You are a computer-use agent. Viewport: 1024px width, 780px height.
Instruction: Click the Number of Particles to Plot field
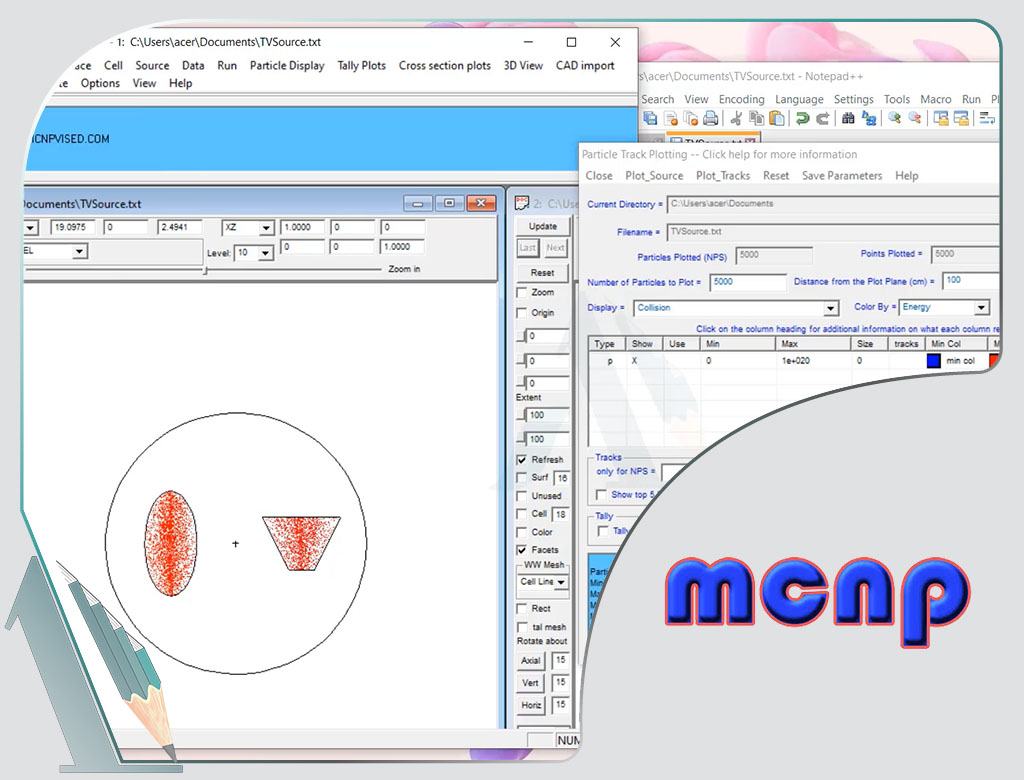click(x=748, y=282)
